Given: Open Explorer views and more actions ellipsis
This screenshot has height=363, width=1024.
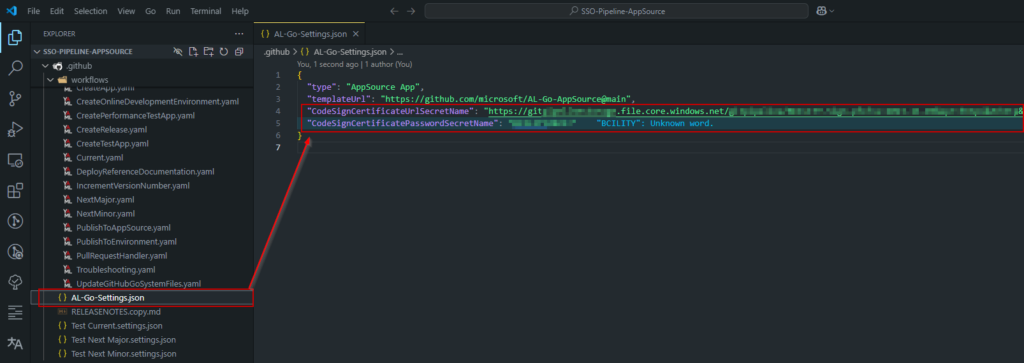Looking at the screenshot, I should (x=238, y=33).
